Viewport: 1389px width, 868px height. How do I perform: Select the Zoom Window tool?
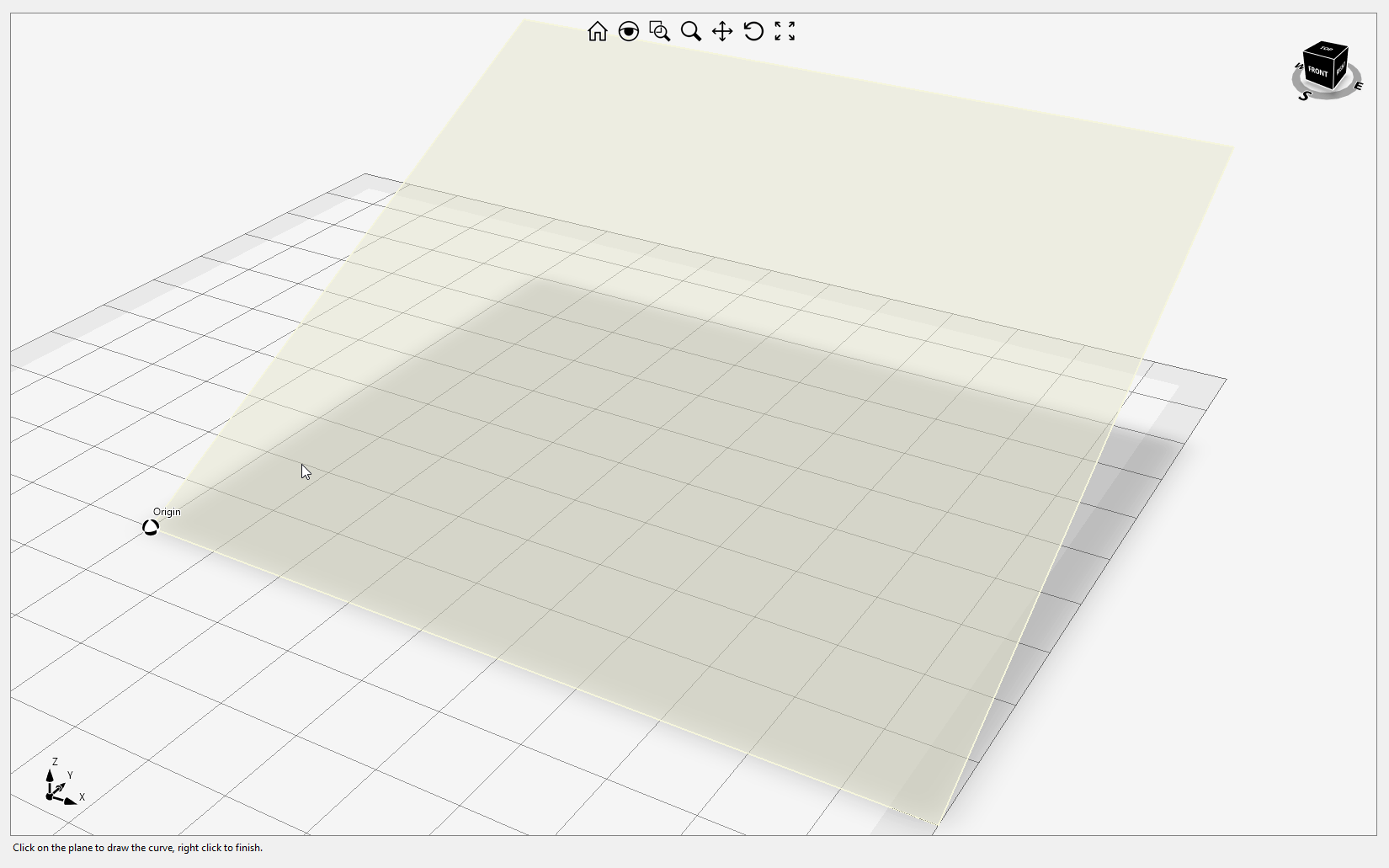point(660,31)
